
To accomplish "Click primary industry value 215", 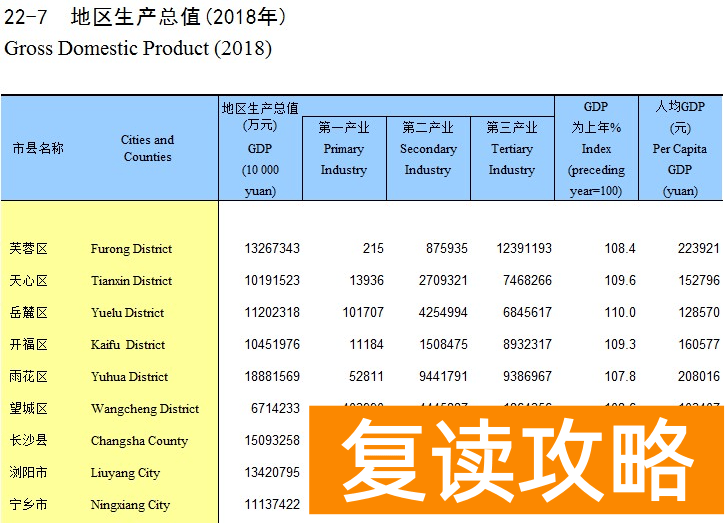I will point(373,249).
